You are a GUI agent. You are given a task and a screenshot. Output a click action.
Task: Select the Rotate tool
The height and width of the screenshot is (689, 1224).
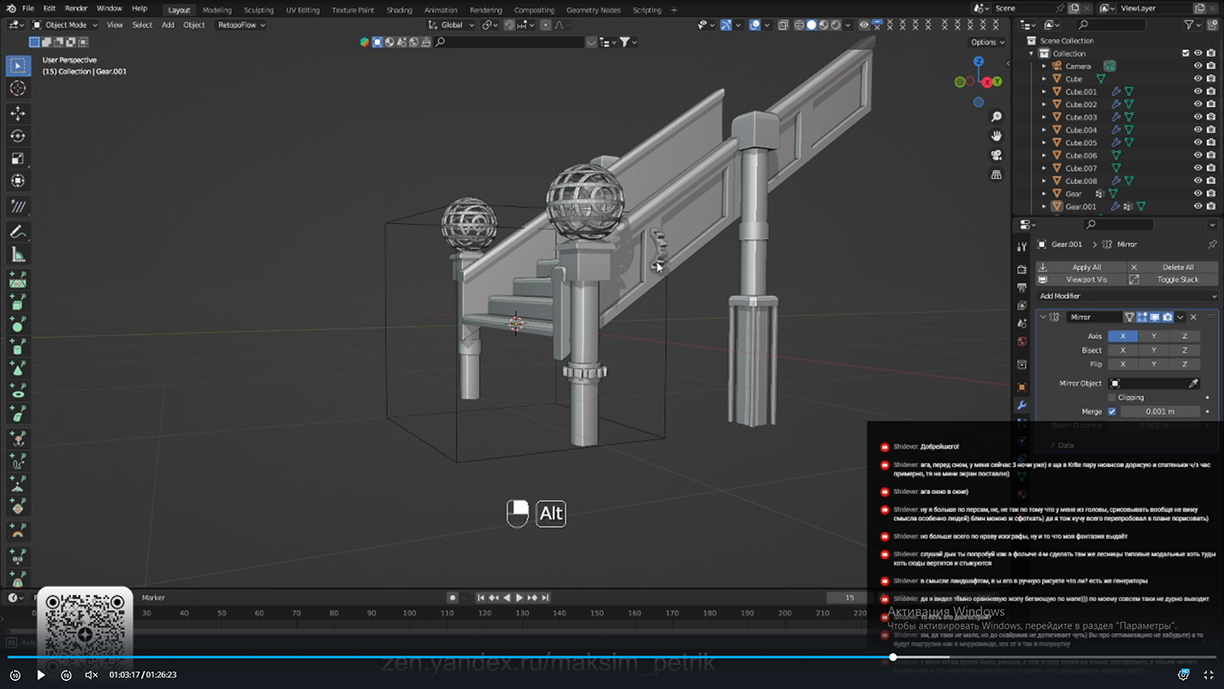[x=17, y=136]
